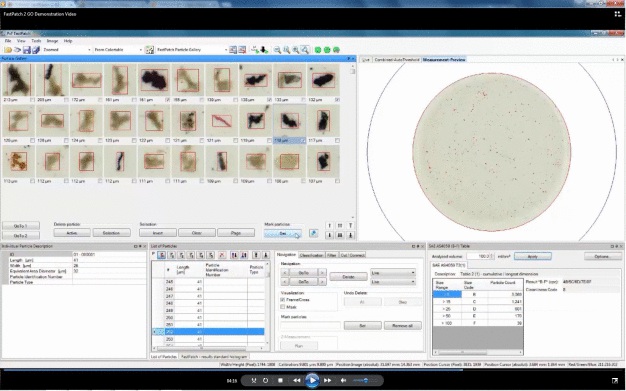This screenshot has height=391, width=626.
Task: Click the red X icon in List of Particles toolbar
Action: pos(222,255)
